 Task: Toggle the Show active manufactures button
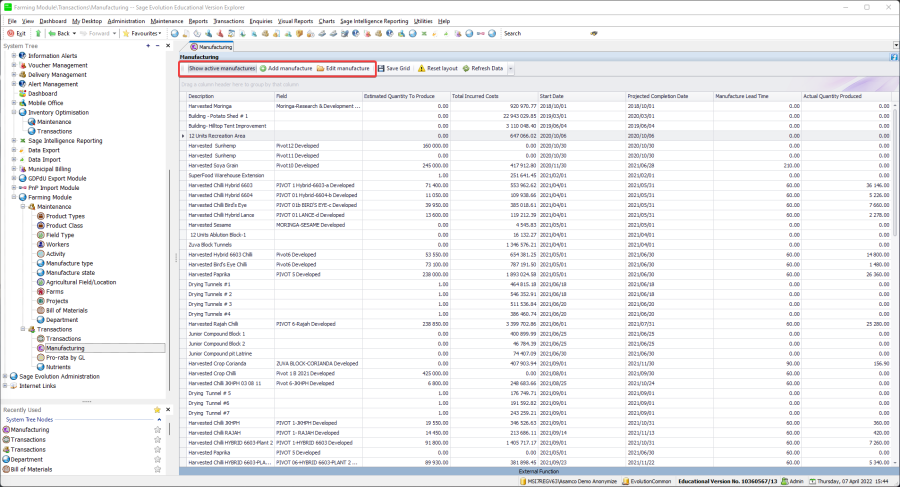221,68
